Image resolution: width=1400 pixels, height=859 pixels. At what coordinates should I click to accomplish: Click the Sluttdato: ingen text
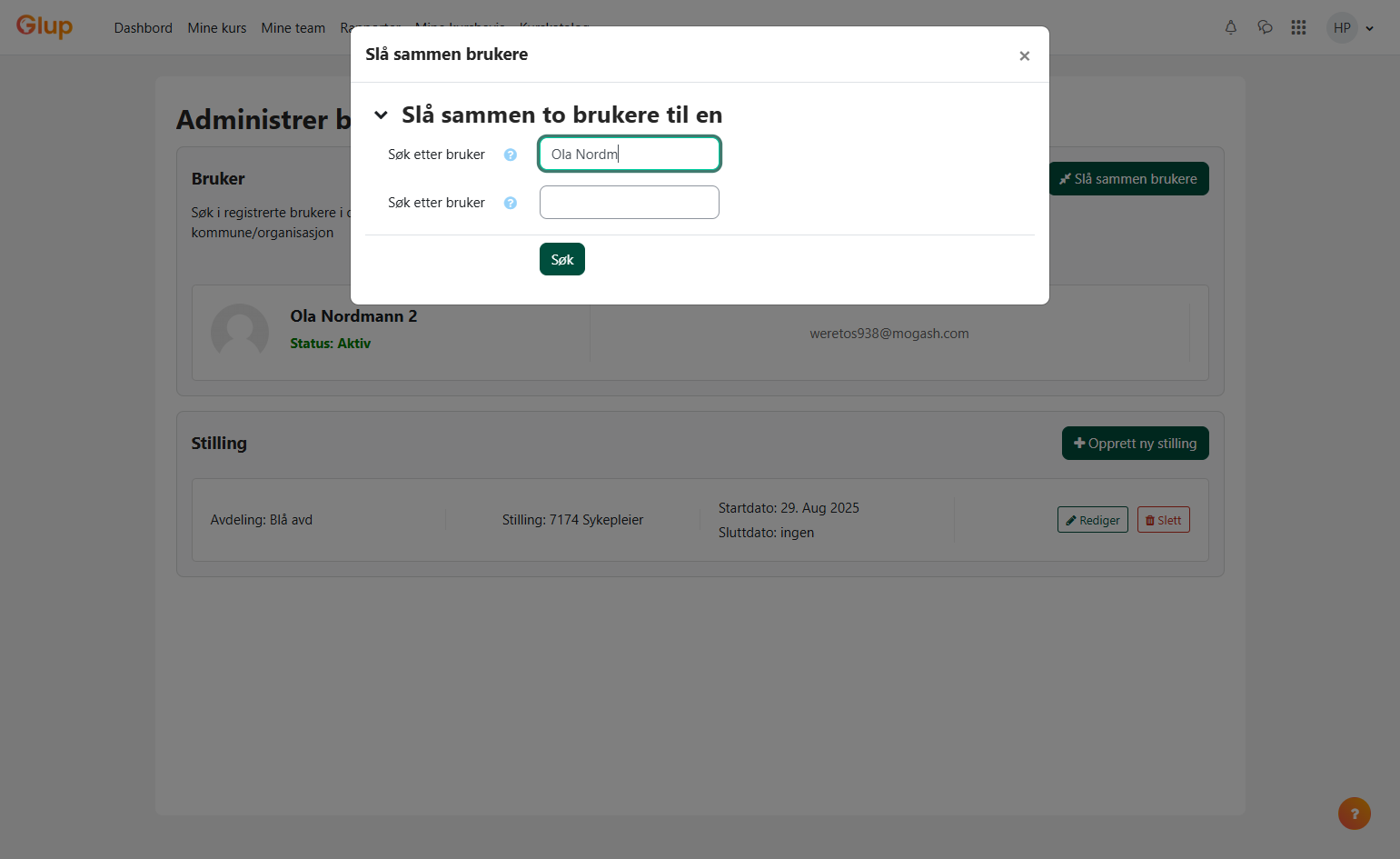click(766, 533)
